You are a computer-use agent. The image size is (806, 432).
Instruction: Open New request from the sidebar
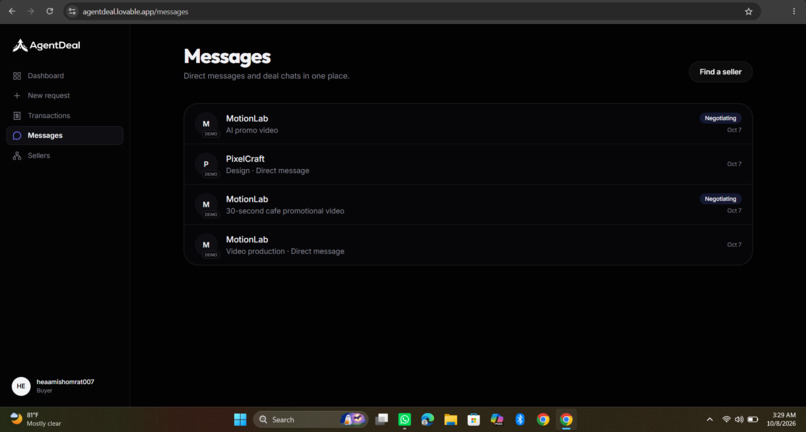pos(65,96)
